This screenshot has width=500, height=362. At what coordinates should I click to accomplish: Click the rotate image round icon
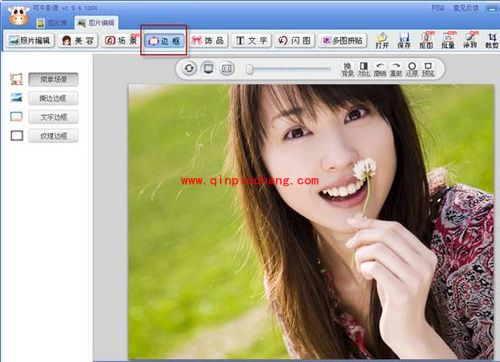coord(189,69)
